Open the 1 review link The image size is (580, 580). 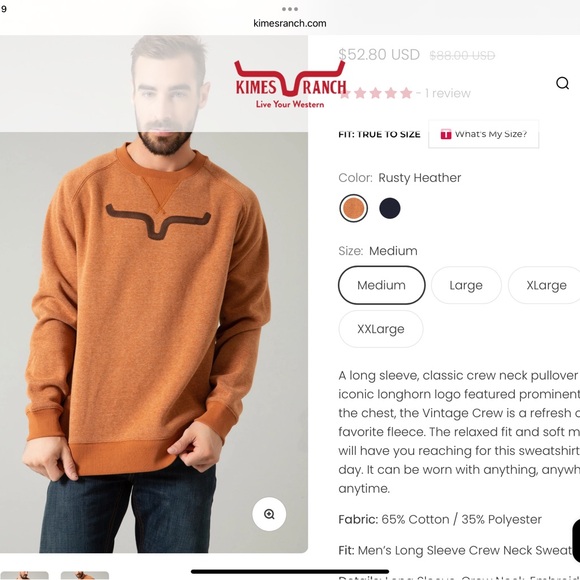pyautogui.click(x=448, y=93)
